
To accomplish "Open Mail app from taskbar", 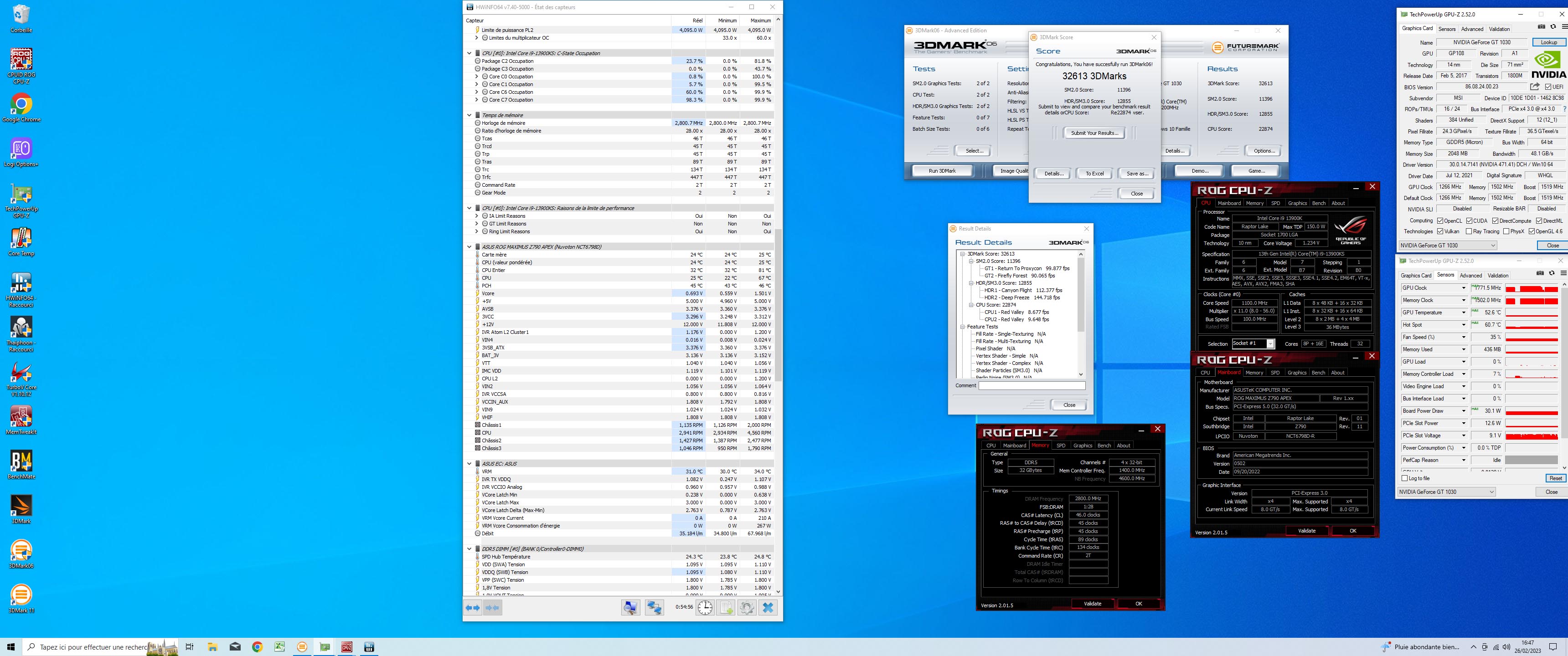I will click(235, 647).
